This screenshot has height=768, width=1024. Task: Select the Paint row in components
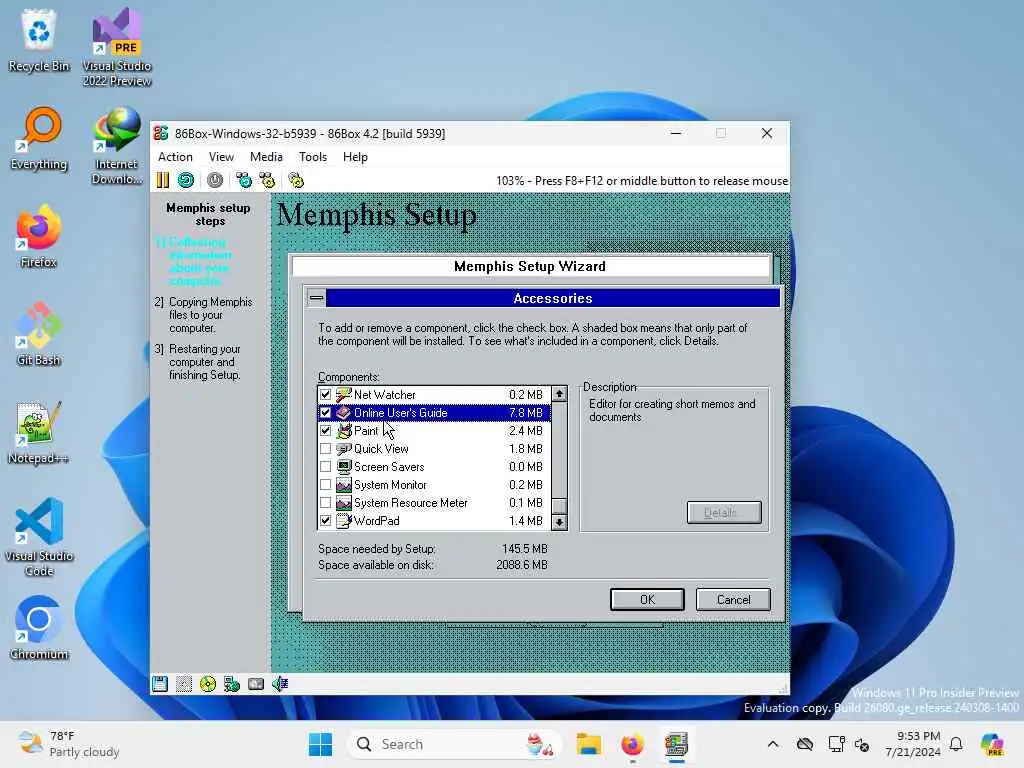click(x=434, y=431)
